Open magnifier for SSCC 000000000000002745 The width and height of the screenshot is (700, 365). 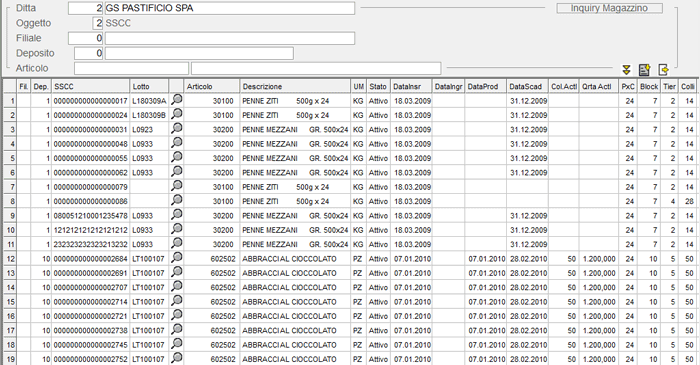[x=177, y=344]
